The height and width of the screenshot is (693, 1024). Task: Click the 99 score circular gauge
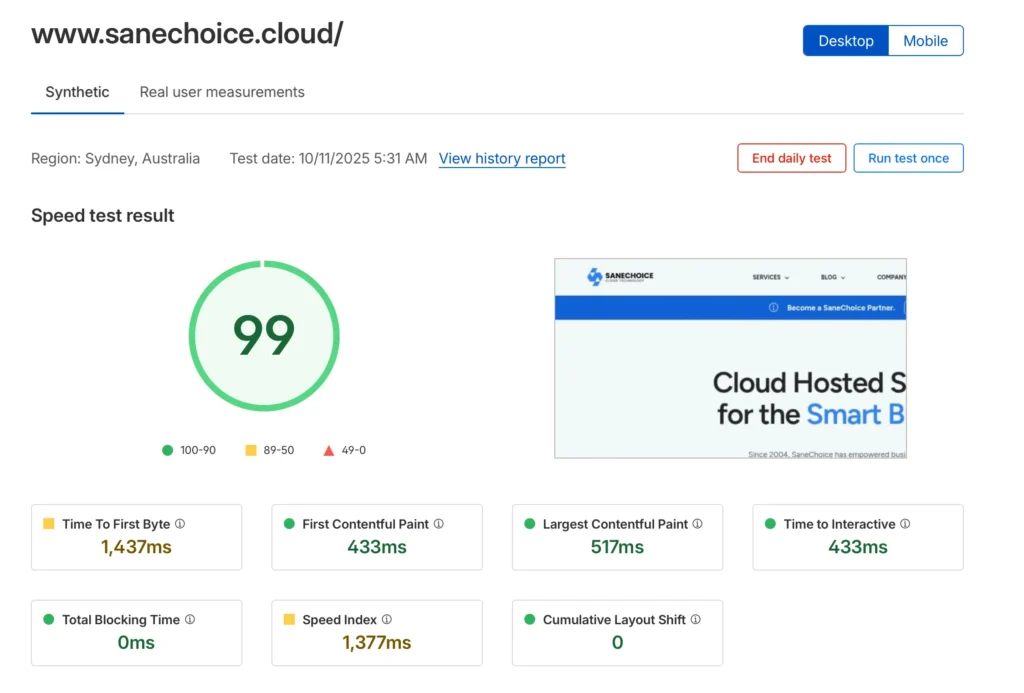pos(264,336)
